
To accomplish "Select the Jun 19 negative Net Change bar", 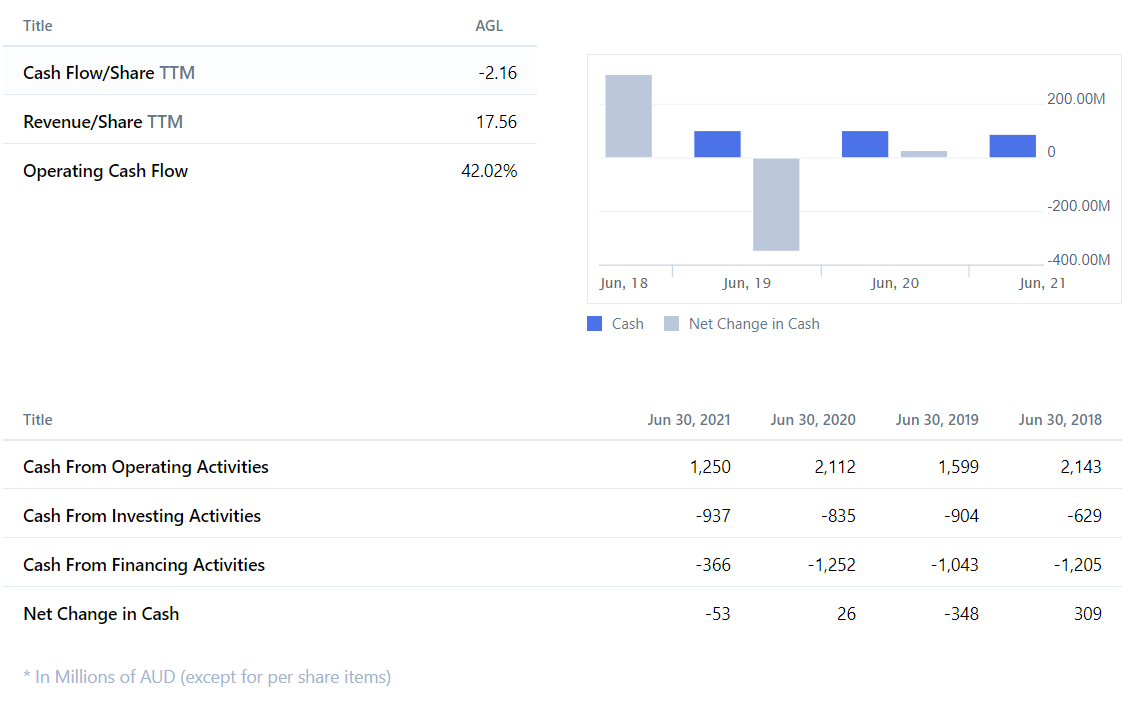I will [x=776, y=204].
